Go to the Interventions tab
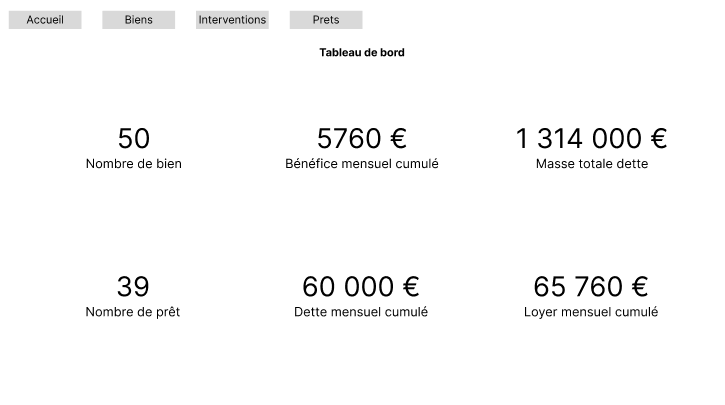725x405 pixels. pos(232,20)
